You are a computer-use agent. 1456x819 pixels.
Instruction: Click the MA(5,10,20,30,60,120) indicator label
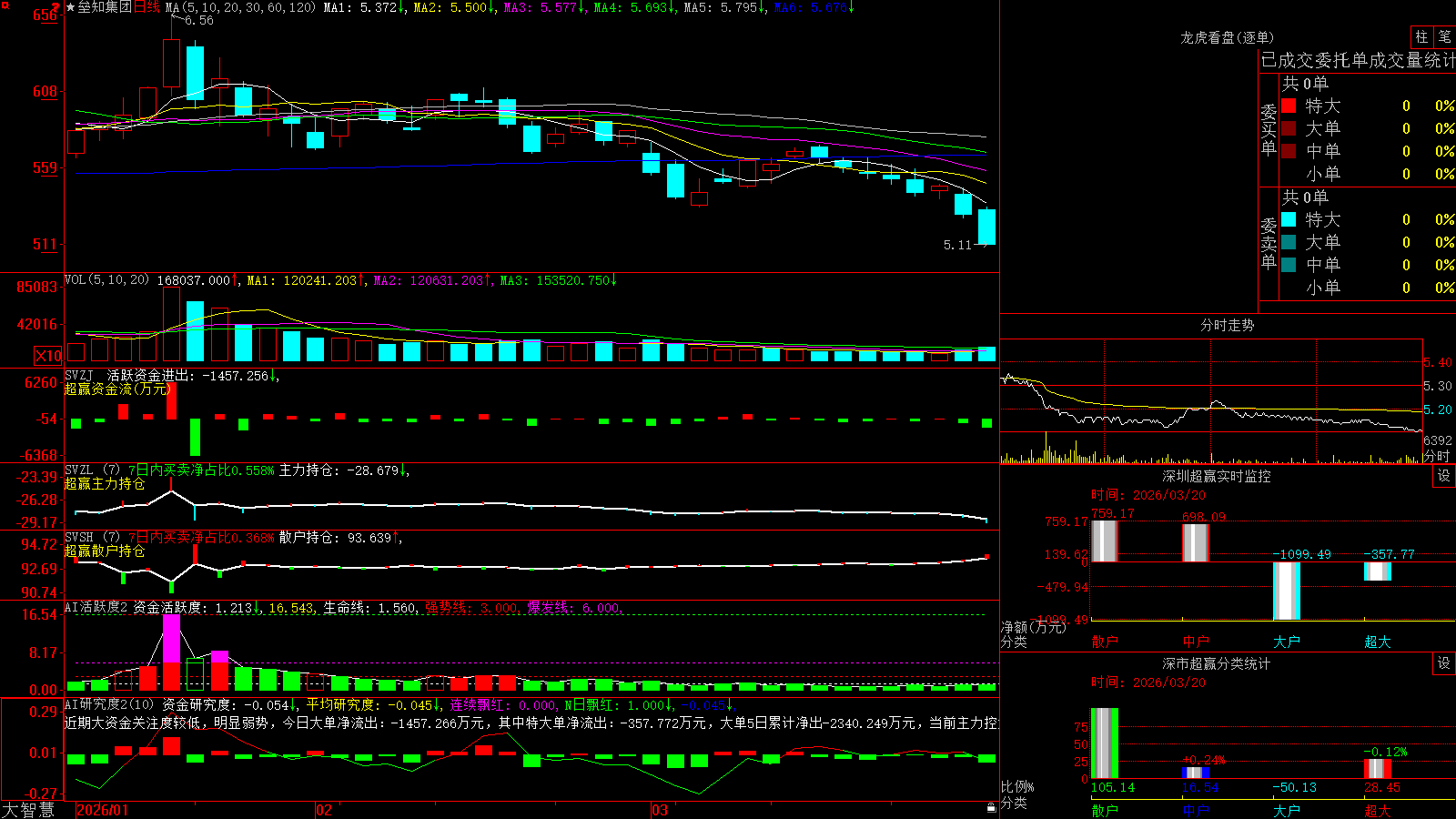pyautogui.click(x=241, y=7)
